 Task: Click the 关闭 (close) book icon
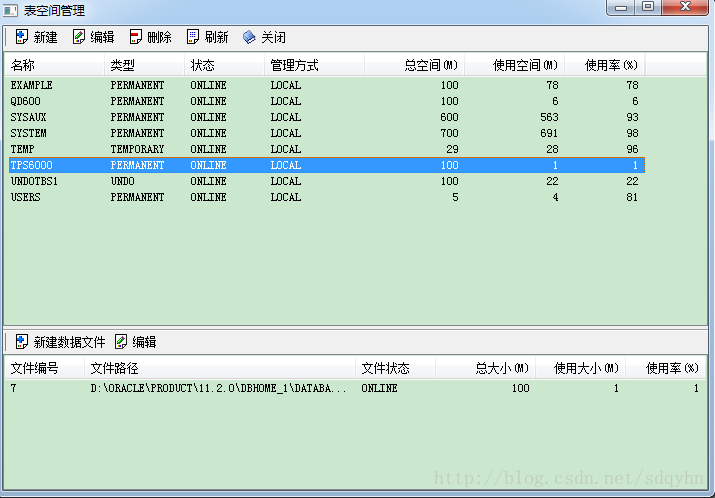pyautogui.click(x=249, y=37)
